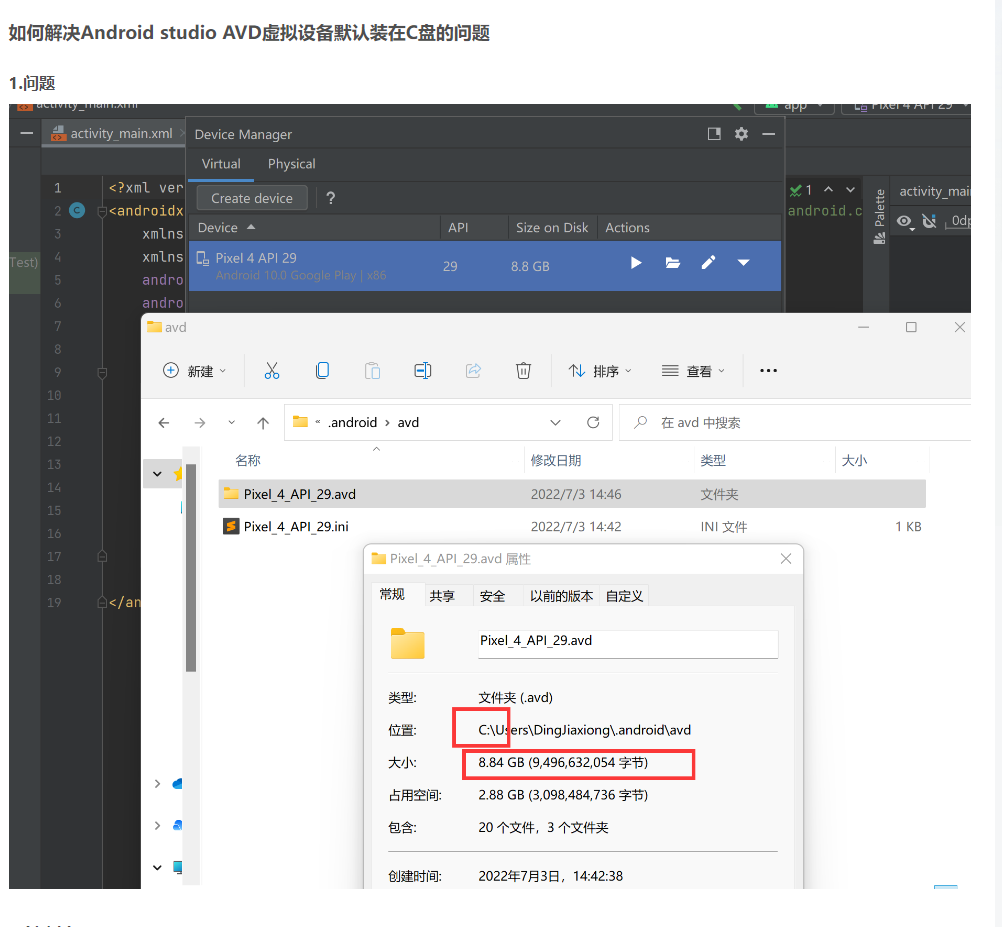This screenshot has height=927, width=1002.
Task: Go forward in the avd Explorer window
Action: pos(199,422)
